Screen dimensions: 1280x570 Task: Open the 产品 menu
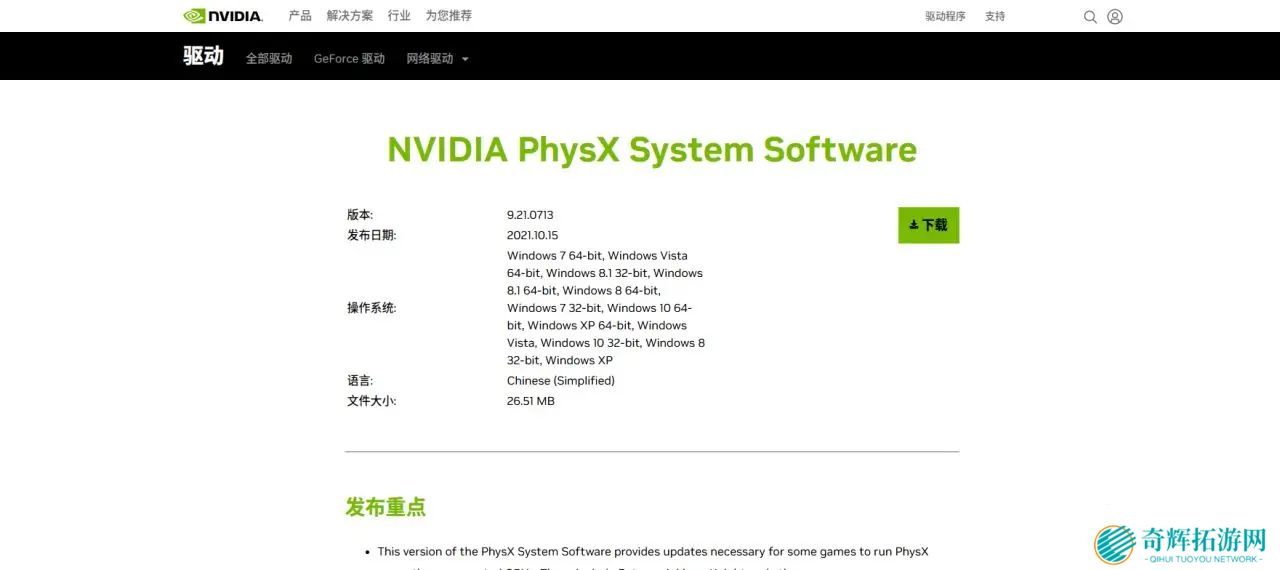[300, 16]
